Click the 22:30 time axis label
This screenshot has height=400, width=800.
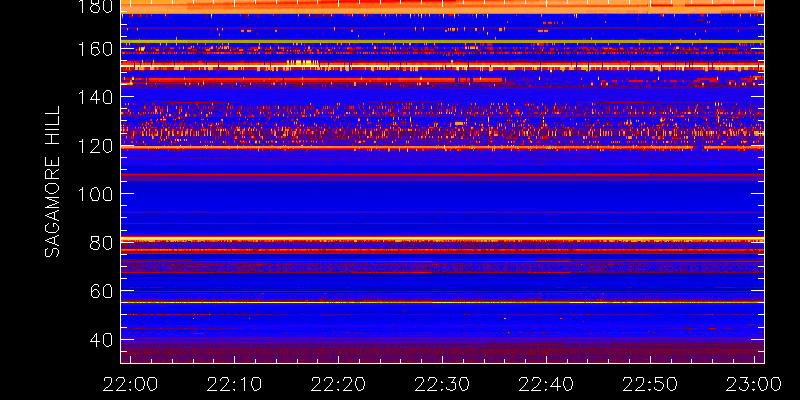point(442,384)
